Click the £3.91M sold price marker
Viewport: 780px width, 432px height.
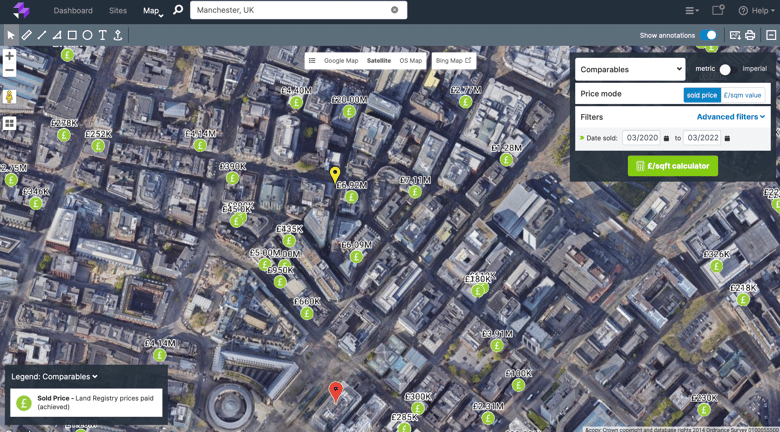[496, 345]
